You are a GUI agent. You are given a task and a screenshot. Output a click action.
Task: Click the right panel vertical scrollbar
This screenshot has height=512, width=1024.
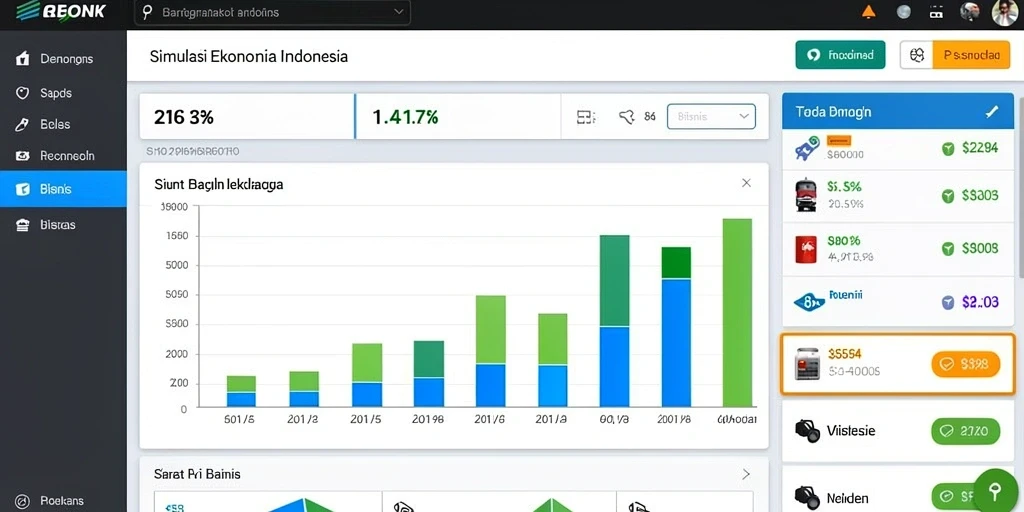pos(1021,189)
